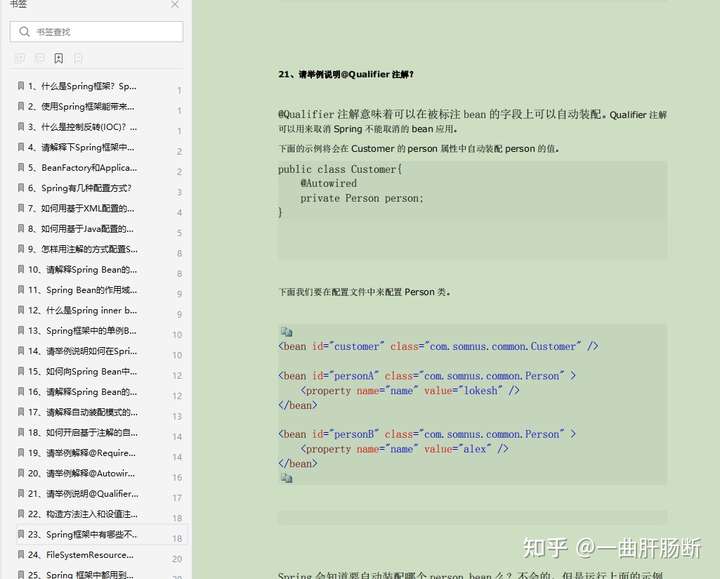Go to bookmark 21 about @Qualifier
720x579 pixels.
click(83, 494)
